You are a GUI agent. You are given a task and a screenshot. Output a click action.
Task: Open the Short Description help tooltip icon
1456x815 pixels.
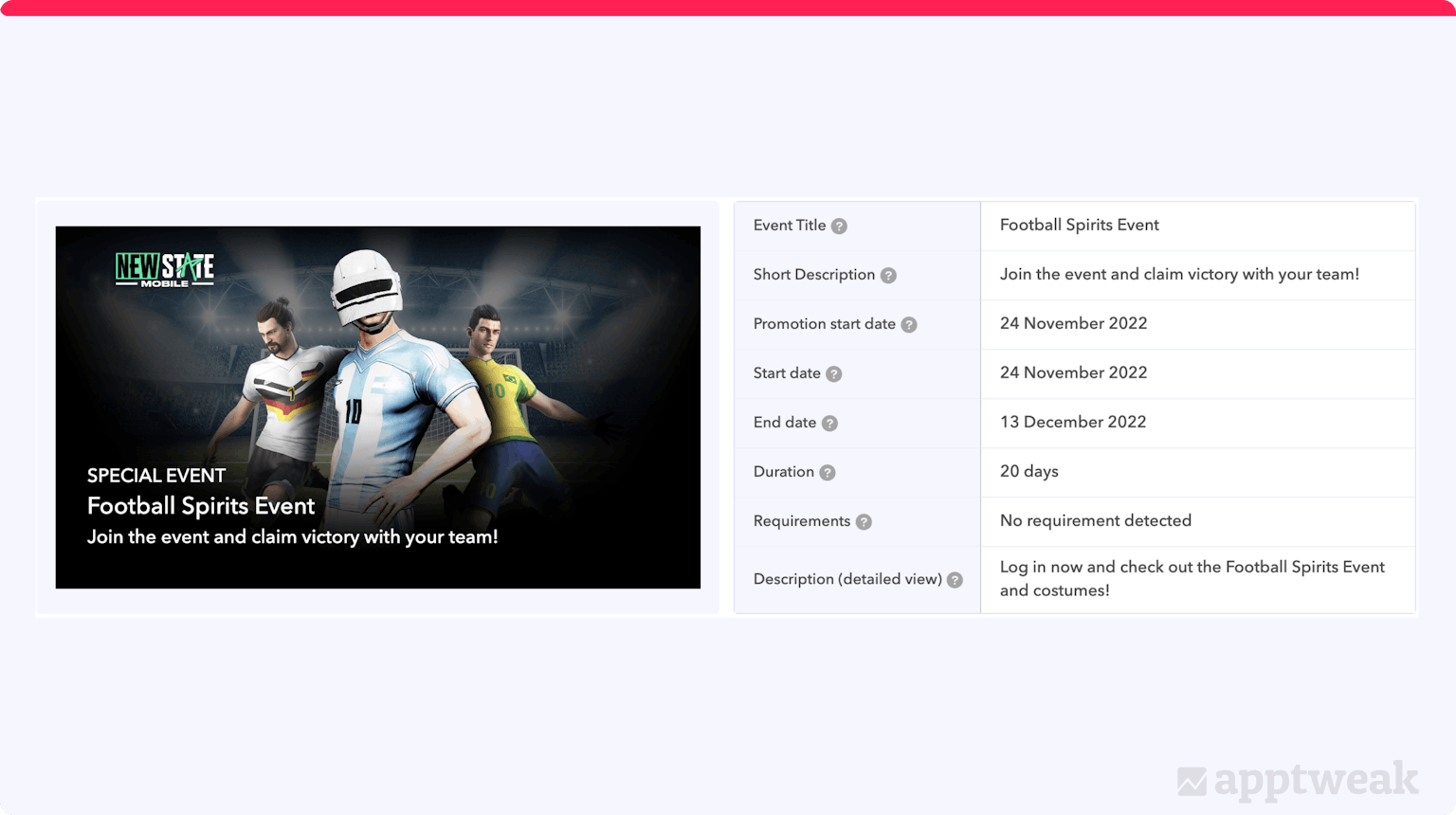pyautogui.click(x=888, y=276)
